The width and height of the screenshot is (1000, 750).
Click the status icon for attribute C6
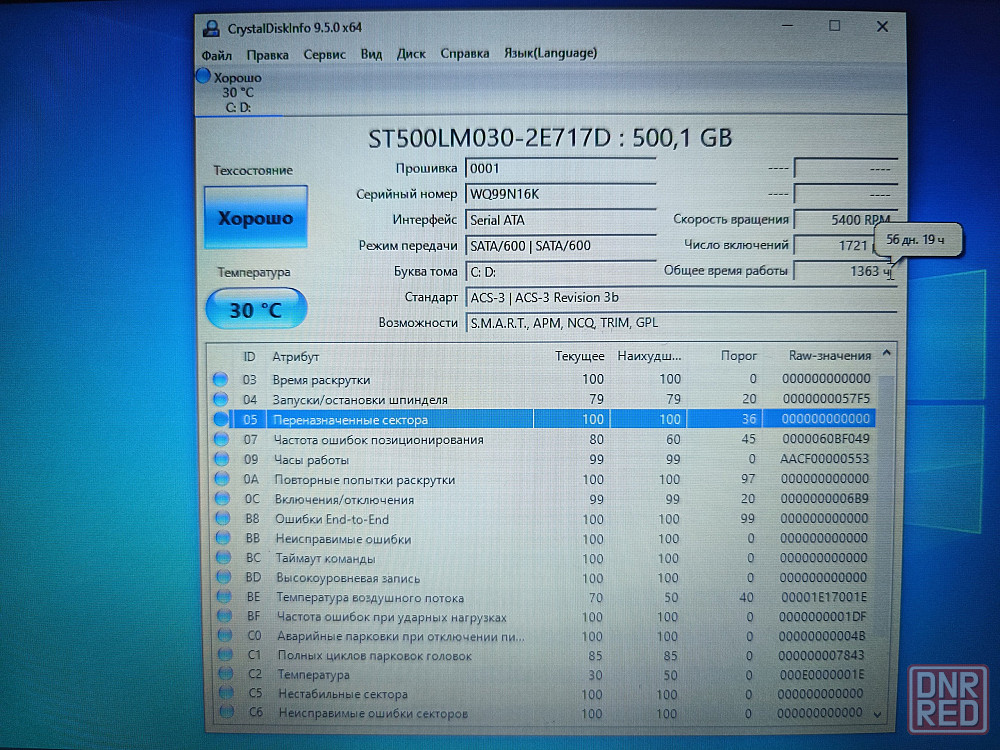coord(227,712)
